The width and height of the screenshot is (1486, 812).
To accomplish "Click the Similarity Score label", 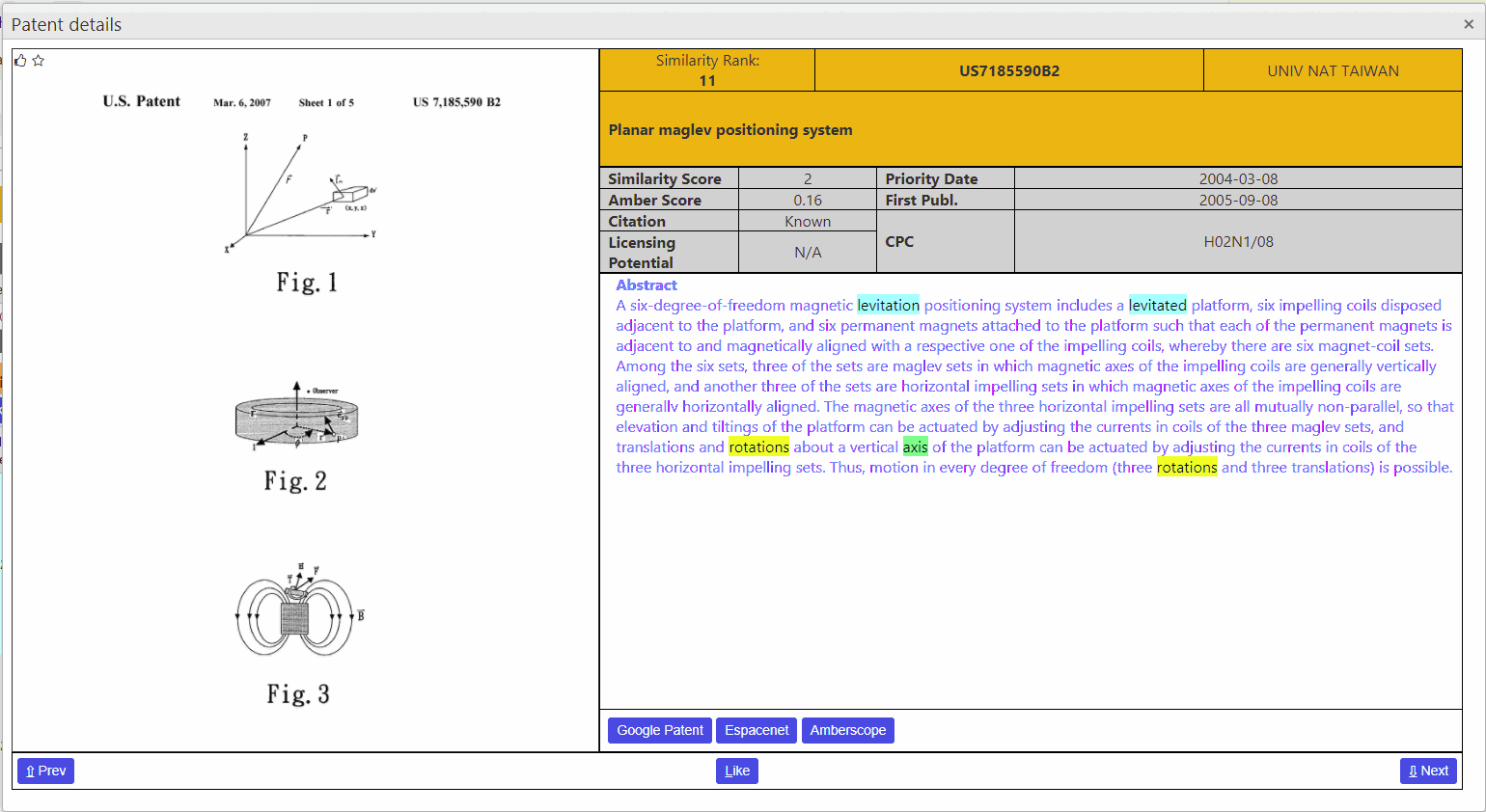I will (x=664, y=178).
